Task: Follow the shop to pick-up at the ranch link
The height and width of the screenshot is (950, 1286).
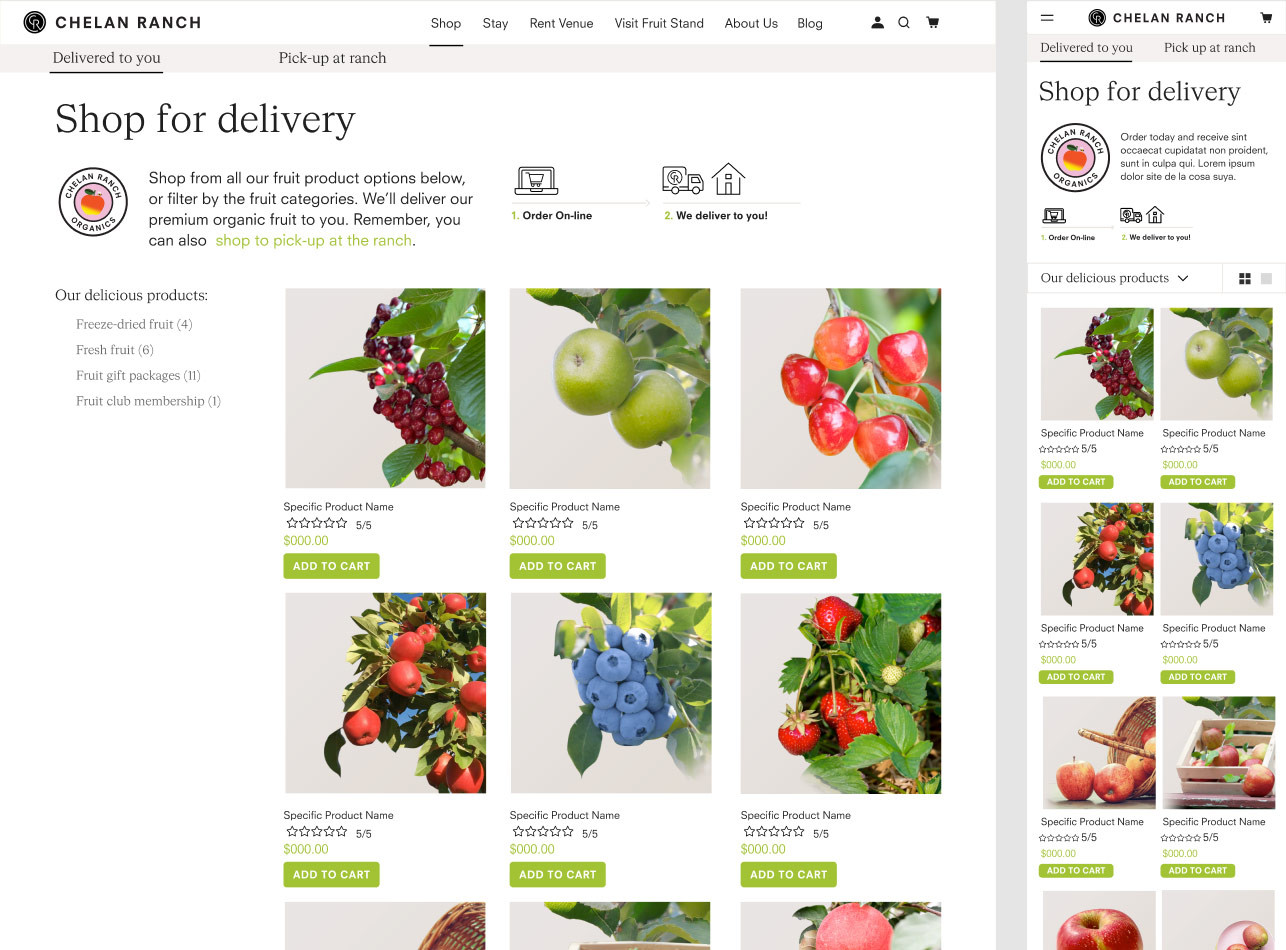Action: [x=313, y=240]
